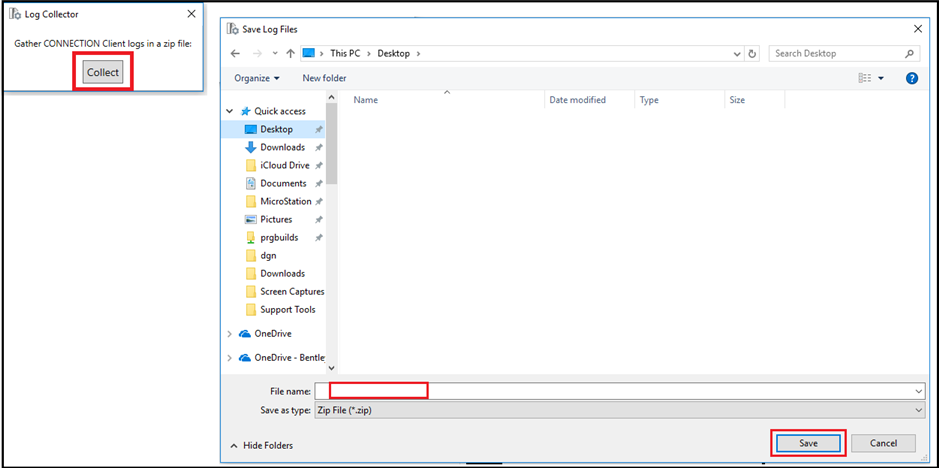Viewport: 939px width, 468px height.
Task: Open the File name history dropdown arrow
Action: click(919, 391)
